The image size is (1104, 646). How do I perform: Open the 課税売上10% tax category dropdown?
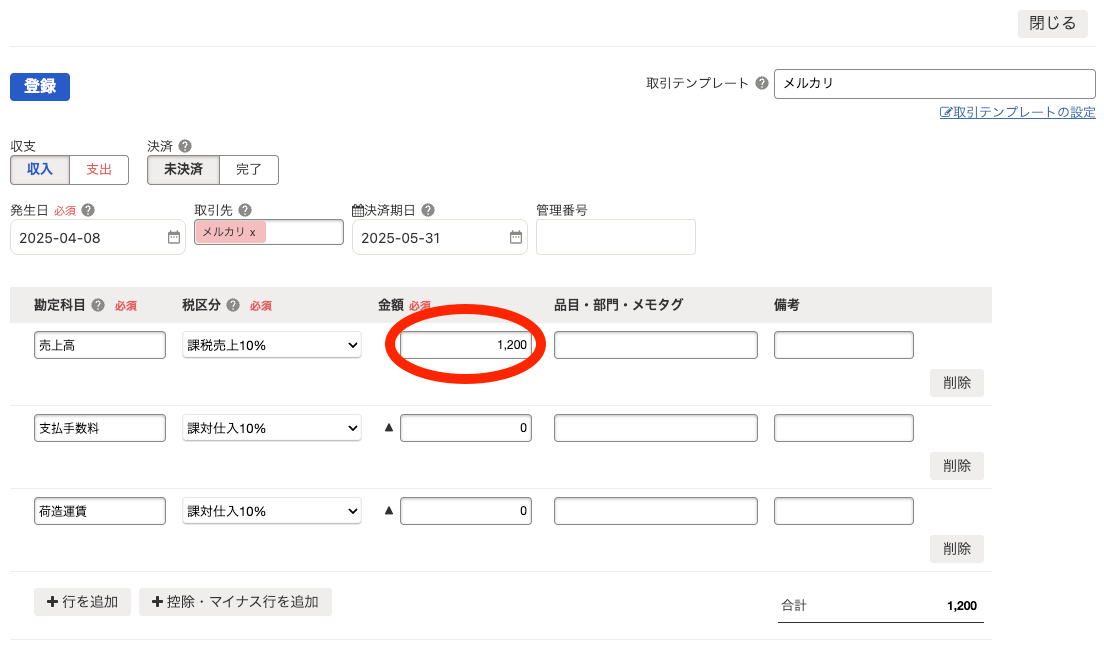271,344
